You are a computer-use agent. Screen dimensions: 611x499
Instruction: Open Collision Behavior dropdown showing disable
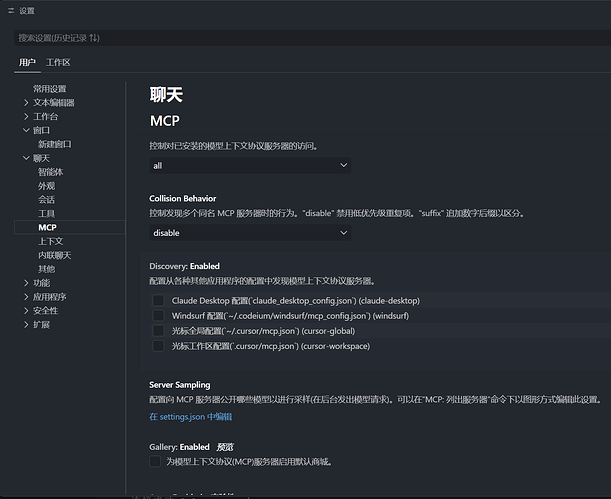pyautogui.click(x=250, y=233)
